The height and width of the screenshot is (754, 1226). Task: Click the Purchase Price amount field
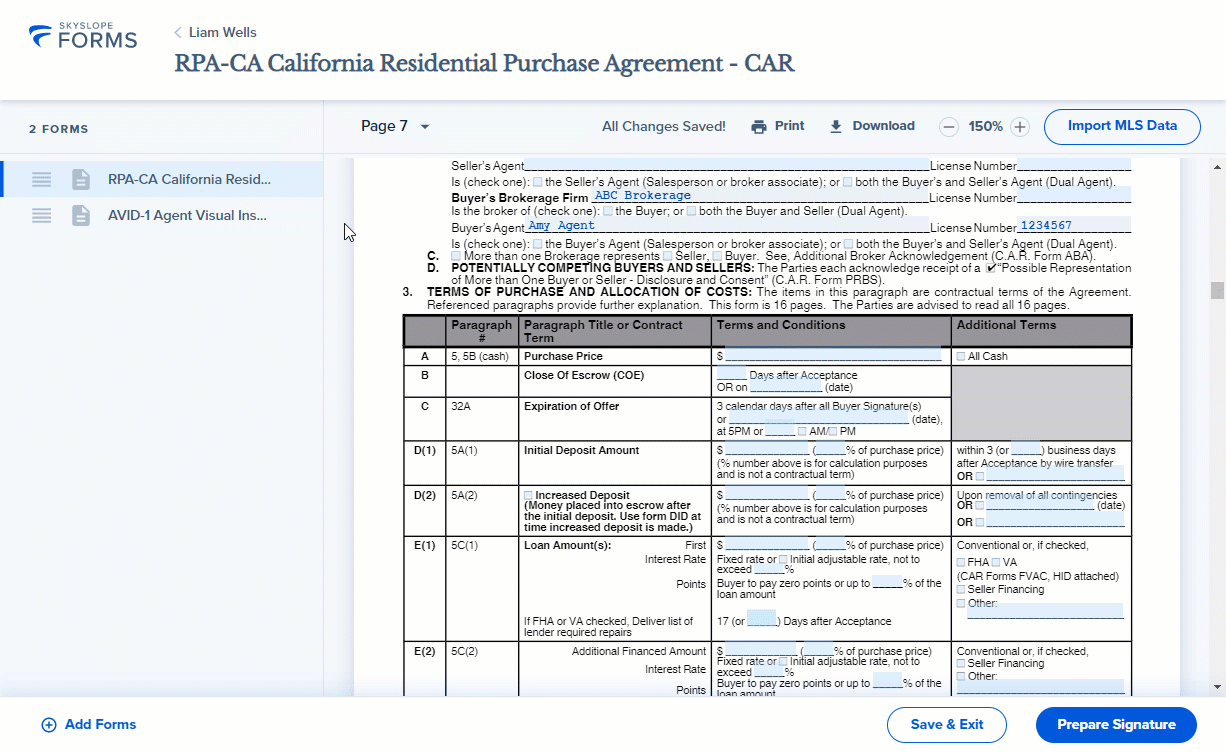pyautogui.click(x=833, y=355)
